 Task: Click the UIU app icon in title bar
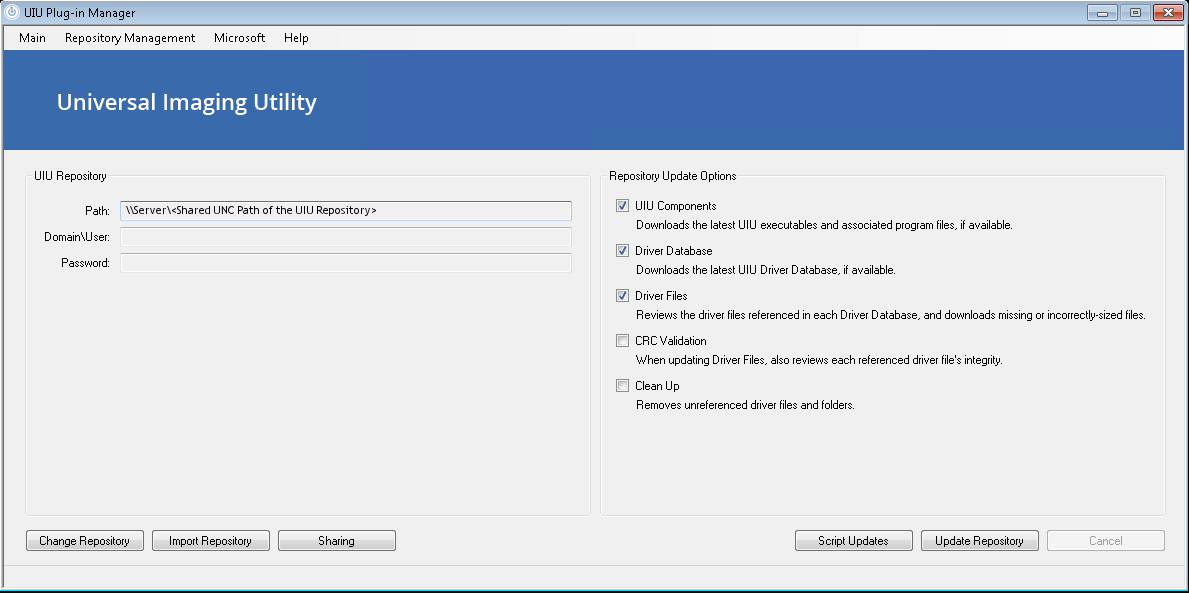[11, 12]
